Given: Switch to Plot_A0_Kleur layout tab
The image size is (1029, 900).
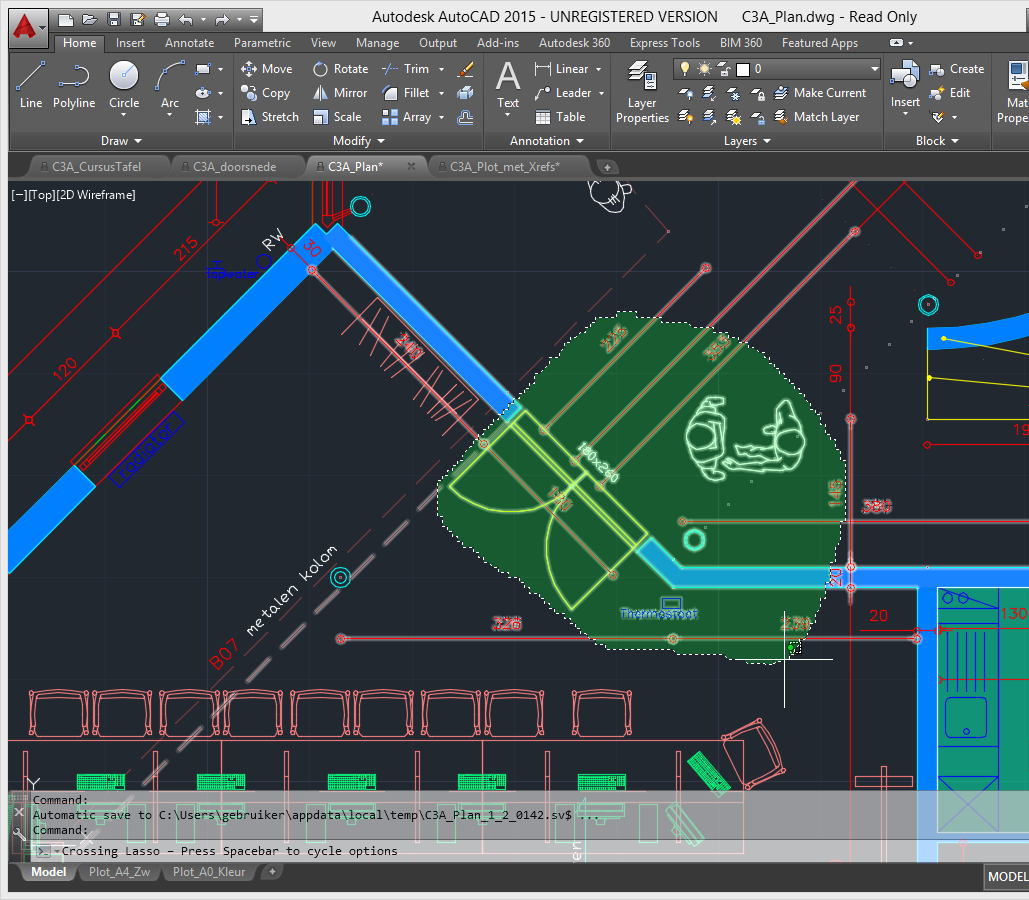Looking at the screenshot, I should (x=209, y=872).
